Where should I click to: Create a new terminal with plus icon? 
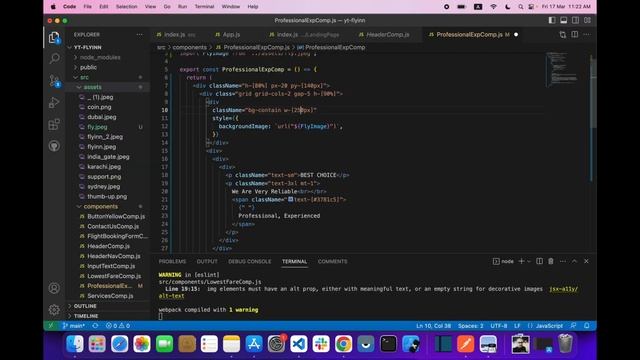(x=521, y=261)
